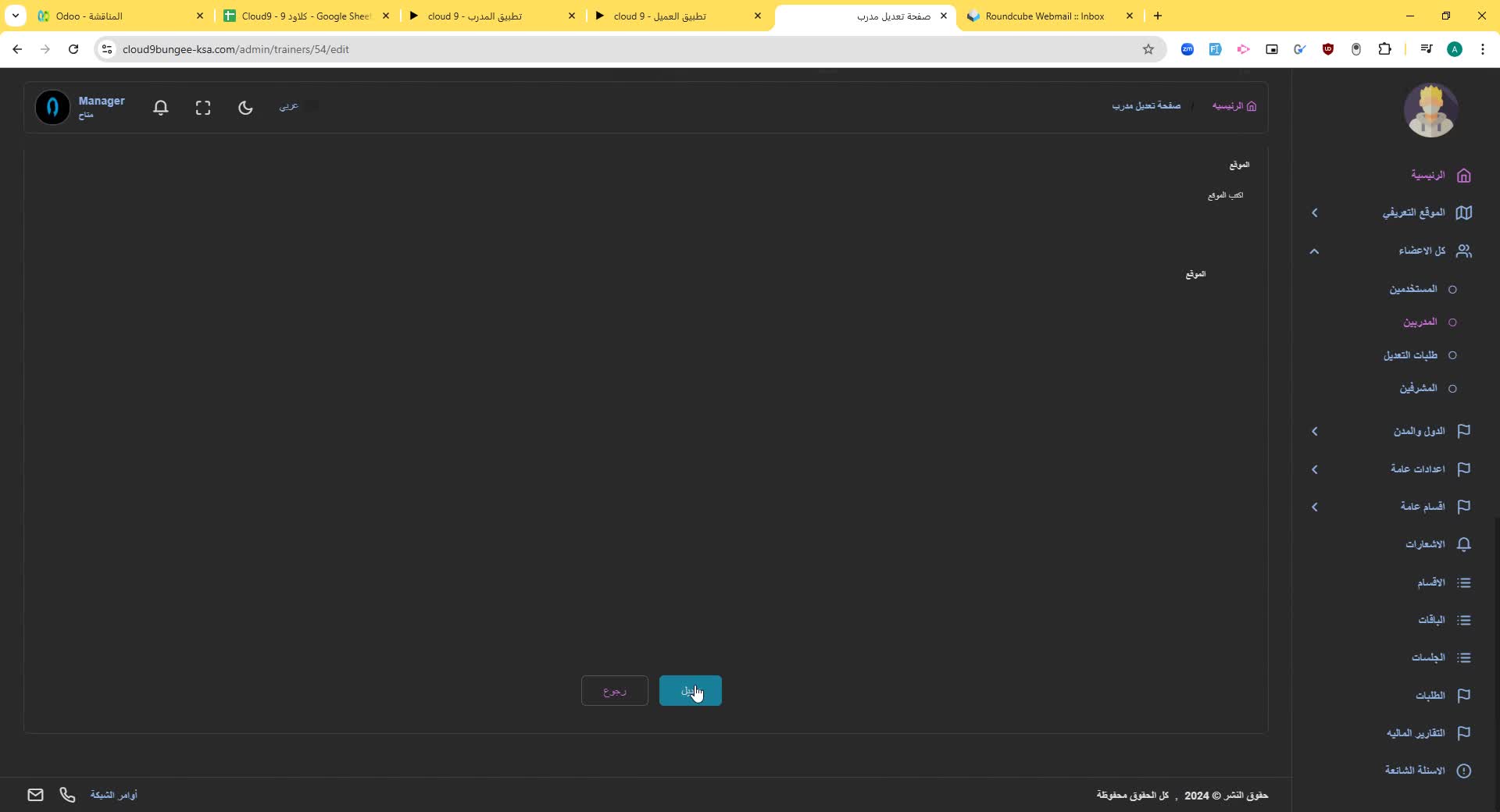The image size is (1500, 812).
Task: Toggle fullscreen mode icon
Action: coord(203,108)
